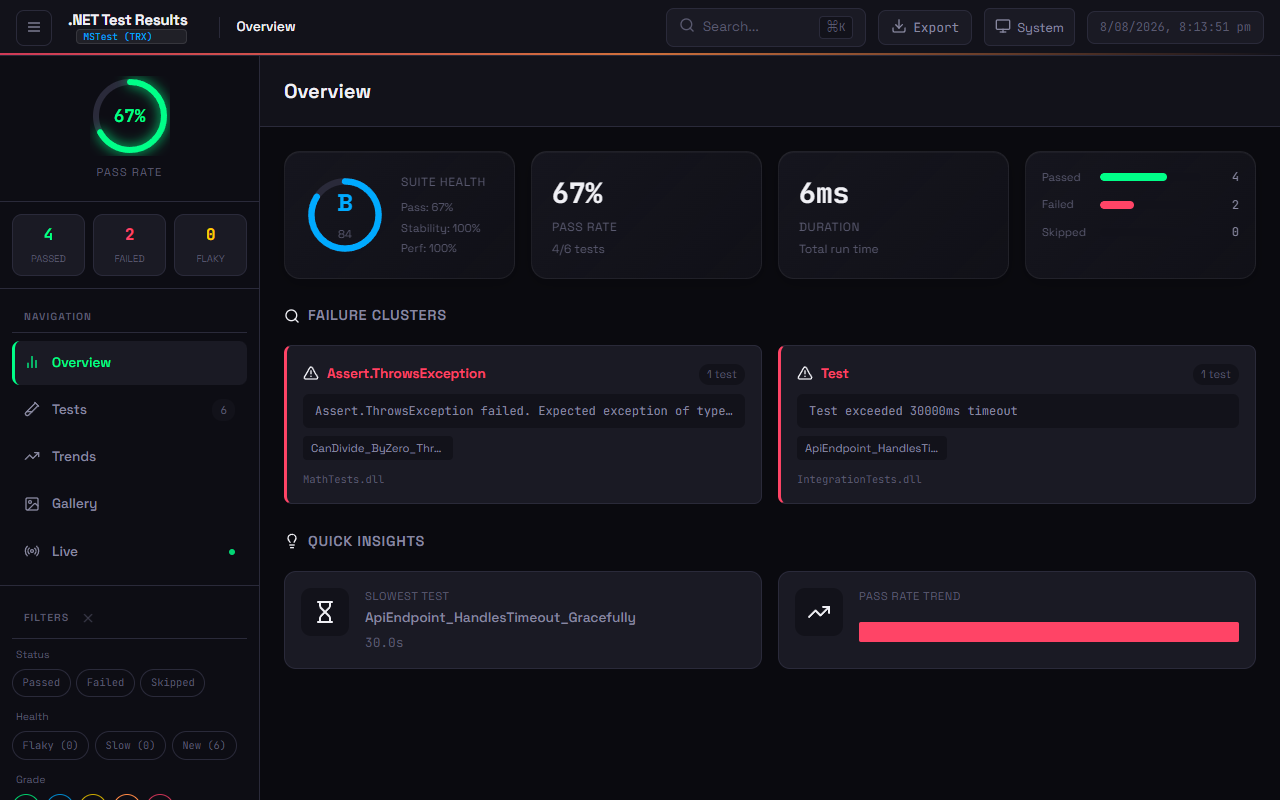
Task: Click the search magnifier icon
Action: 687,26
